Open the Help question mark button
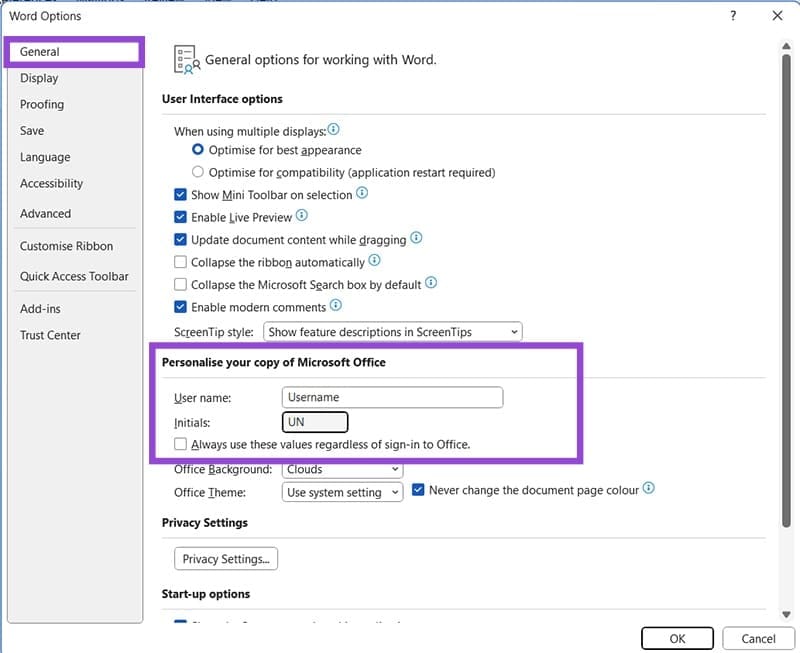This screenshot has width=800, height=653. (733, 16)
